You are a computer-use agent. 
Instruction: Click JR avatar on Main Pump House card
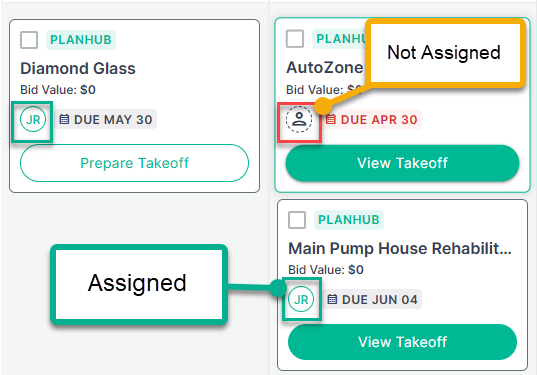point(301,299)
